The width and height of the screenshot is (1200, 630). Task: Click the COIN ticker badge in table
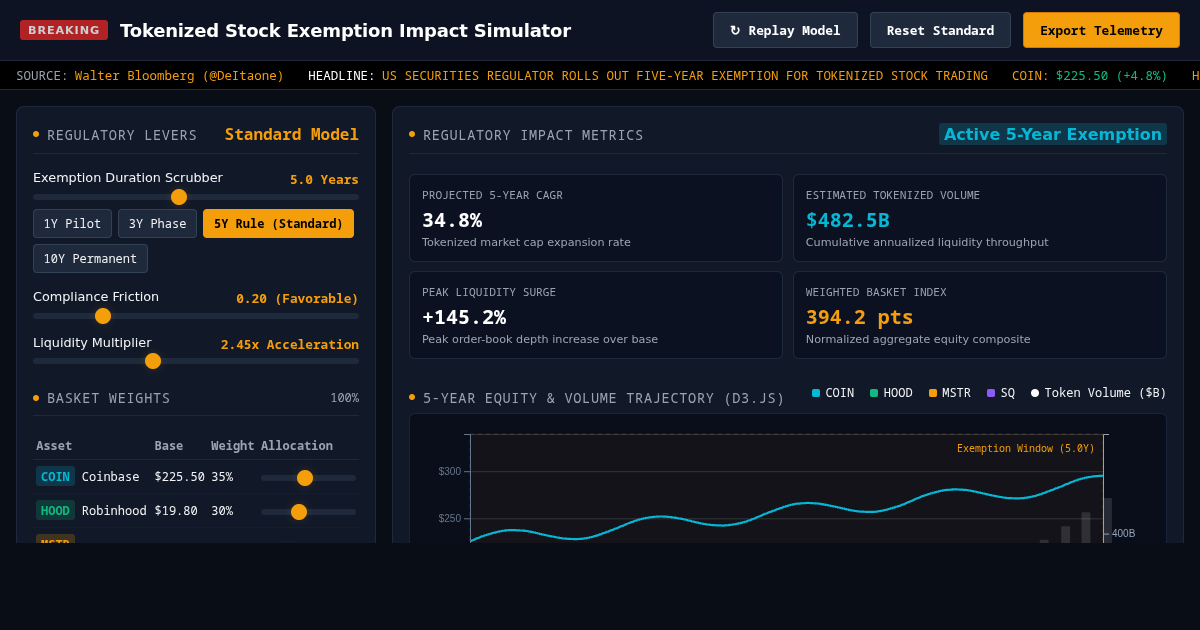coord(55,476)
